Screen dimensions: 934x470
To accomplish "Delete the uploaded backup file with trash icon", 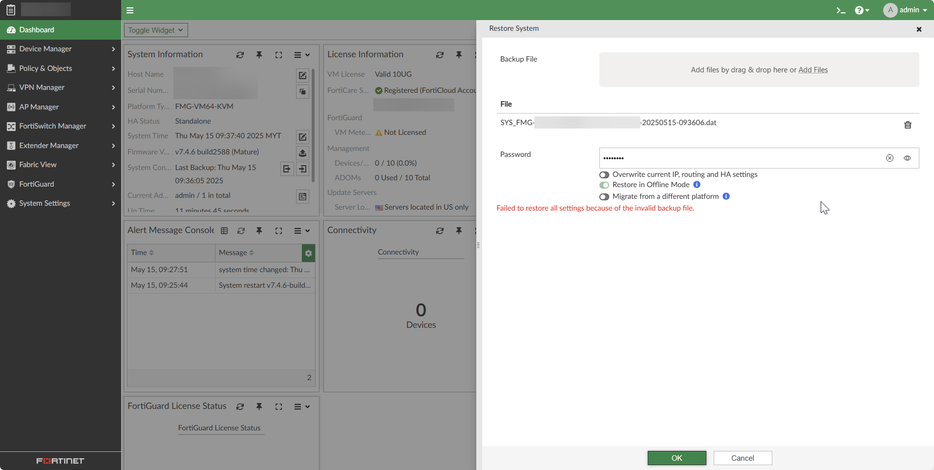I will [x=907, y=125].
